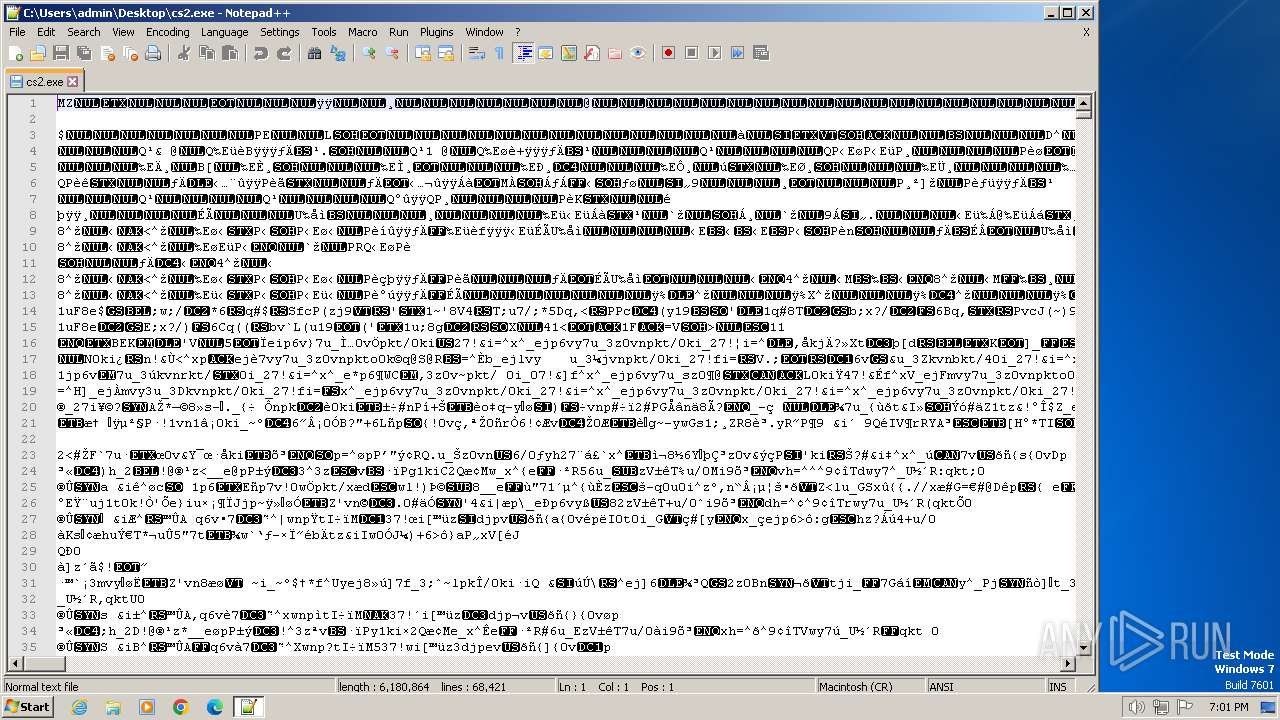The width and height of the screenshot is (1280, 720).
Task: Open the ? help menu
Action: [x=518, y=32]
